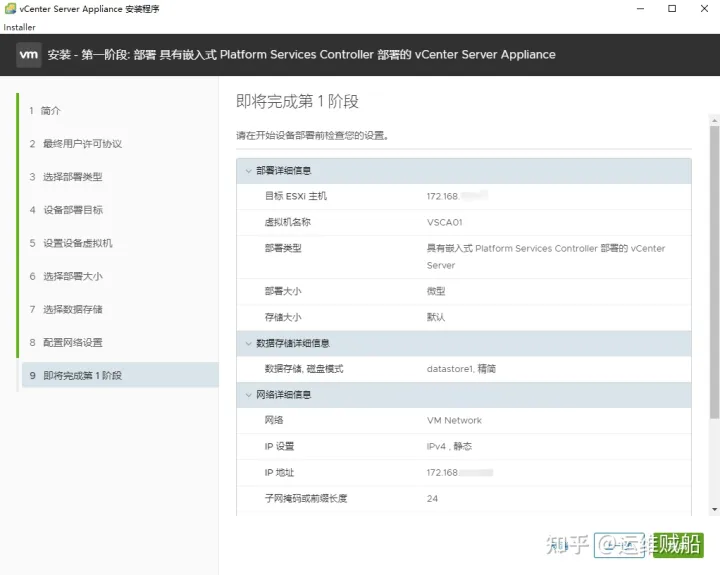
Task: Open the Installer menu
Action: coord(20,27)
